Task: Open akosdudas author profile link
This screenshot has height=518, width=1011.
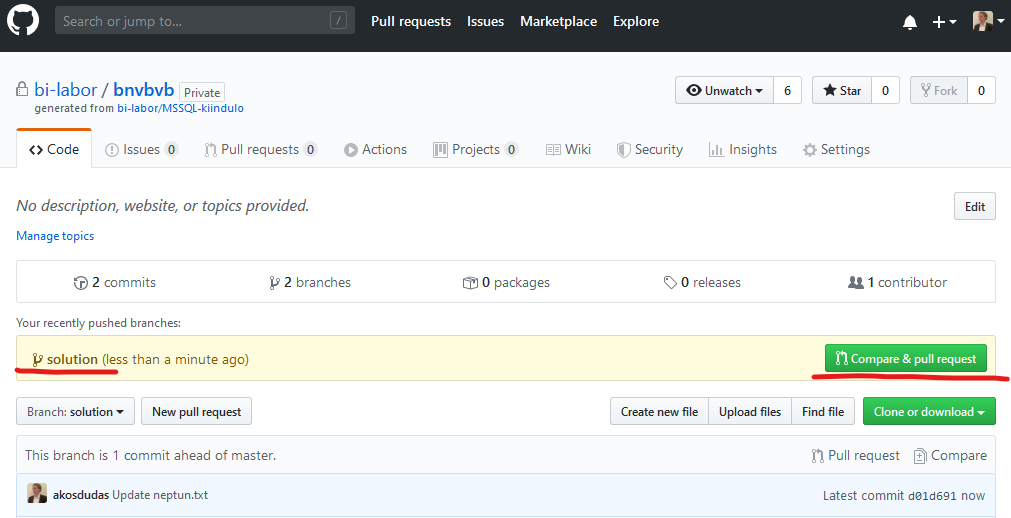Action: [81, 495]
